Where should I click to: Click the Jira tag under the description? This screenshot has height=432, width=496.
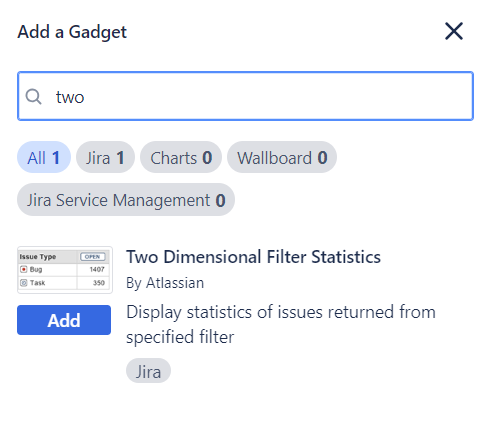tap(148, 371)
